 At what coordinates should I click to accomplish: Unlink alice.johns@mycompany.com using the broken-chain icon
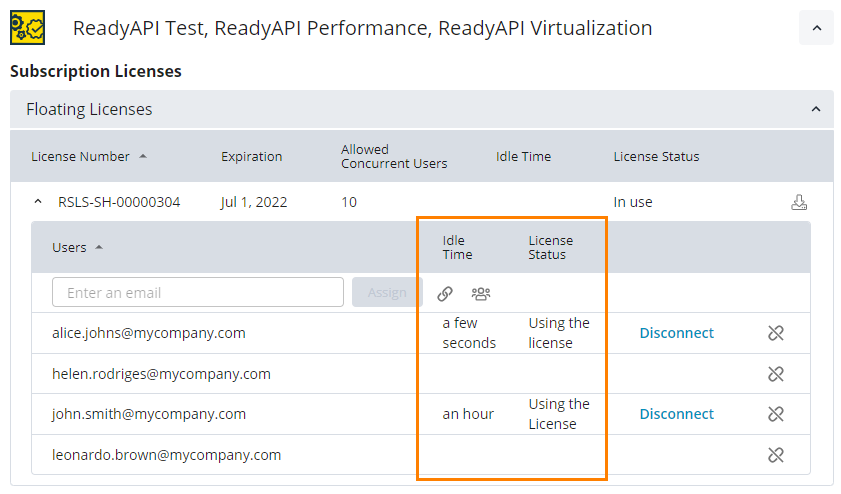point(775,333)
